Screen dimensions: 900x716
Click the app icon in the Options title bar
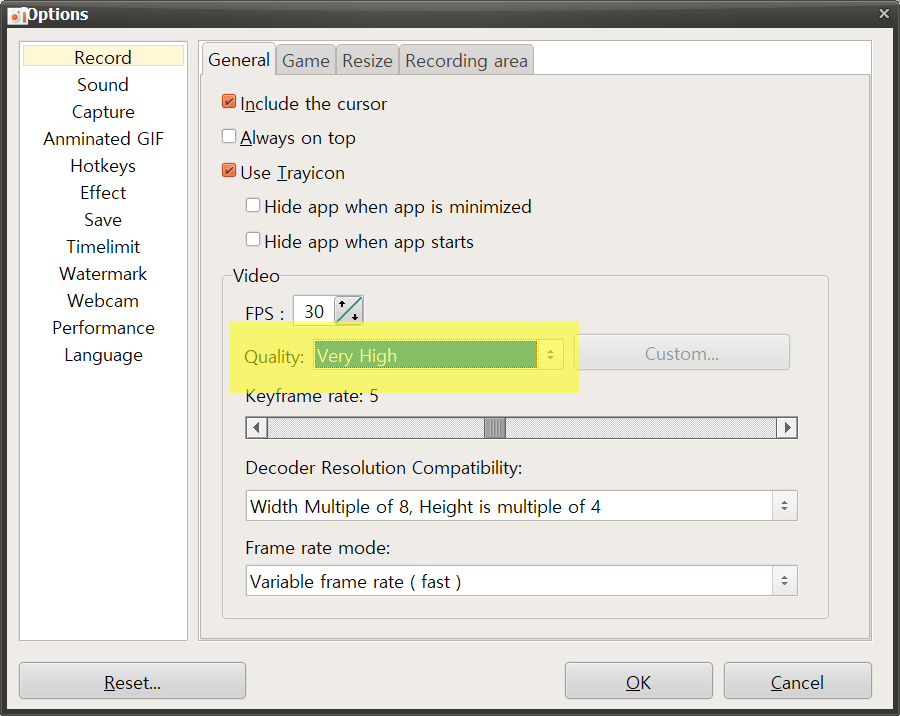[18, 16]
